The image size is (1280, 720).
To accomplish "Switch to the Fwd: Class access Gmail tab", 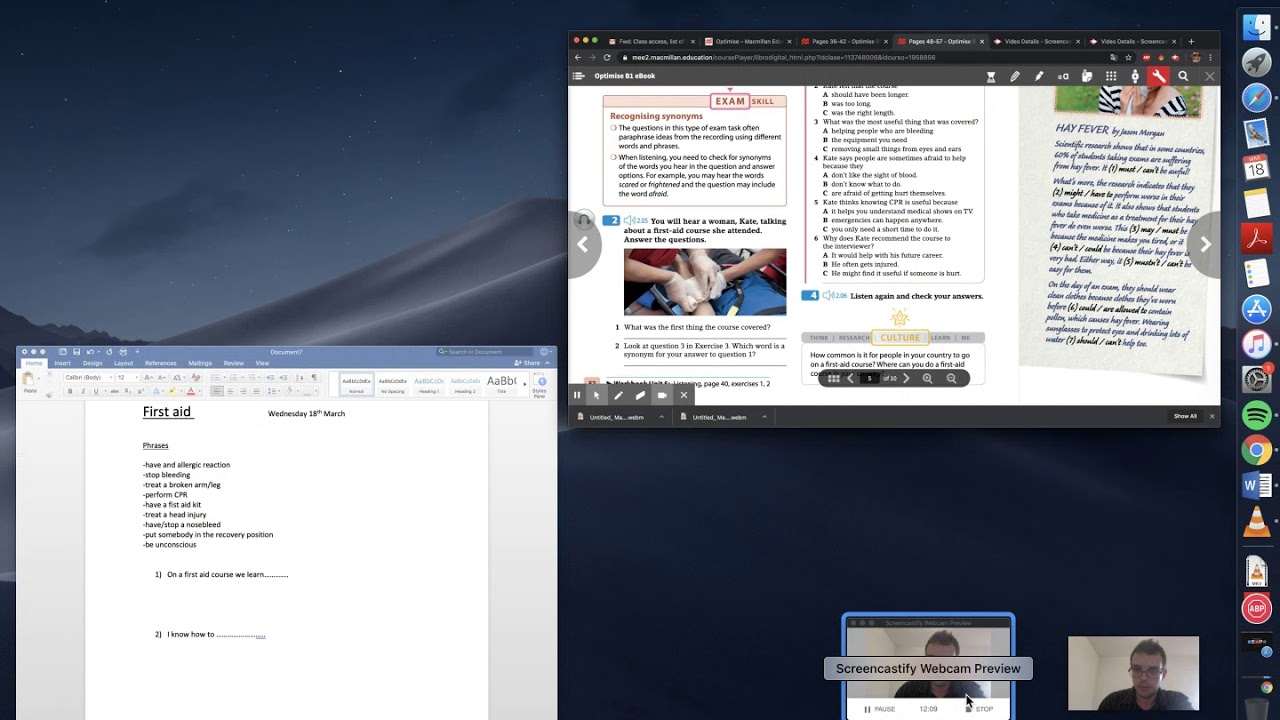I will click(650, 41).
